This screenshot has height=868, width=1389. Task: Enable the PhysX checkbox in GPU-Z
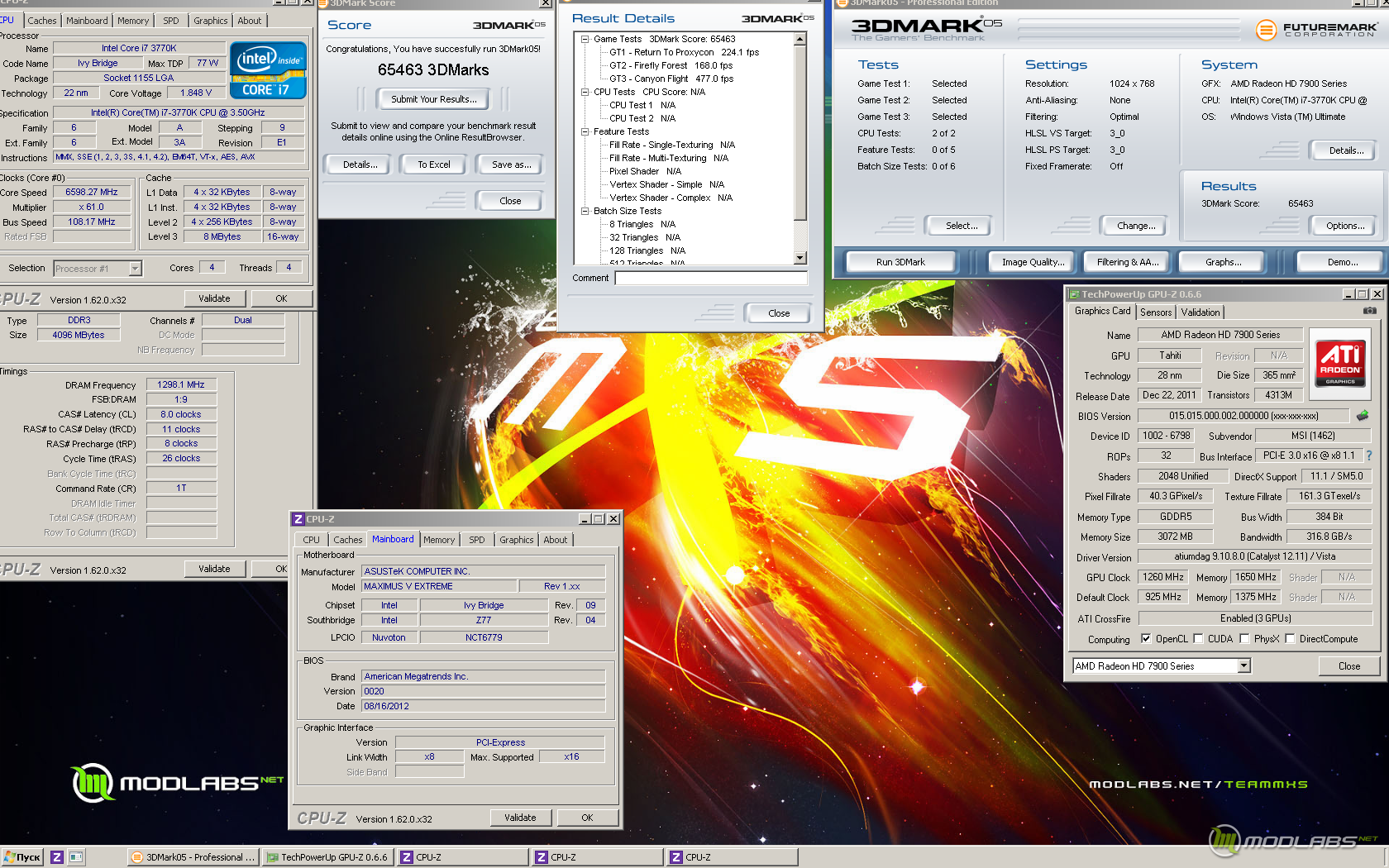coord(1244,638)
